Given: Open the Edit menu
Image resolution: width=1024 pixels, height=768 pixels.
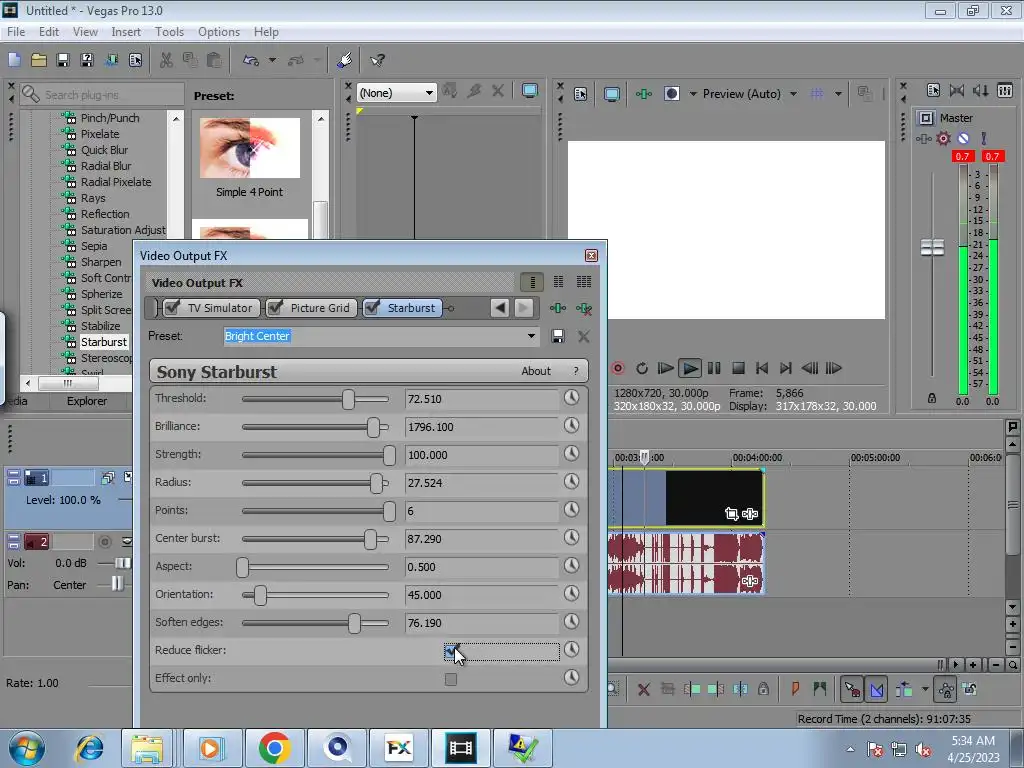Looking at the screenshot, I should click(x=49, y=32).
